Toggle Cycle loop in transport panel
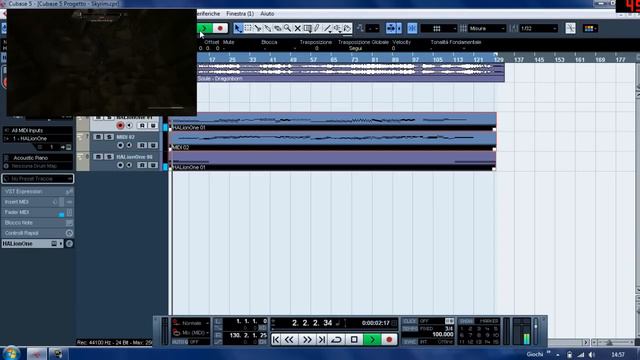 337,340
